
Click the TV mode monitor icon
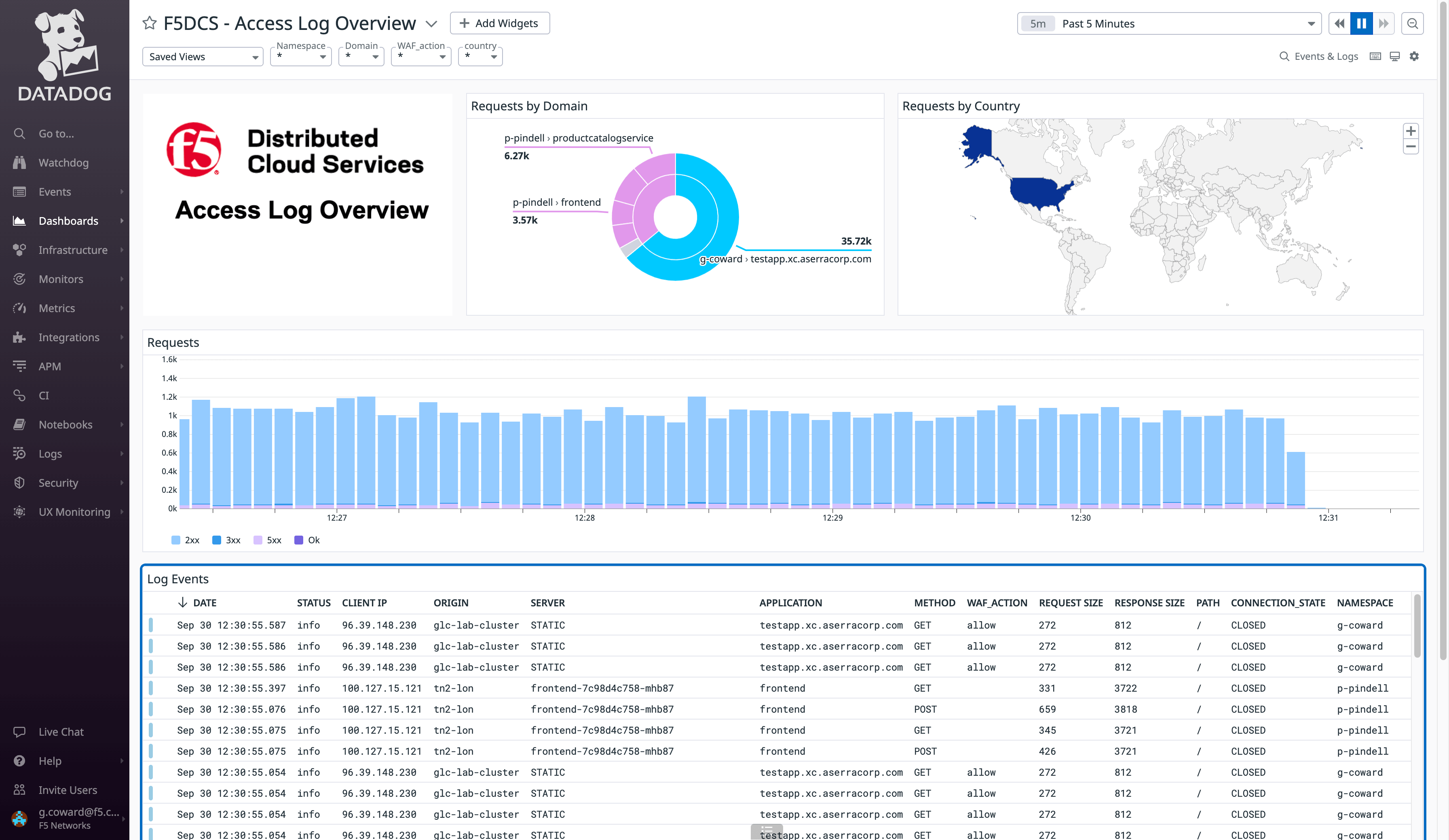(x=1394, y=56)
